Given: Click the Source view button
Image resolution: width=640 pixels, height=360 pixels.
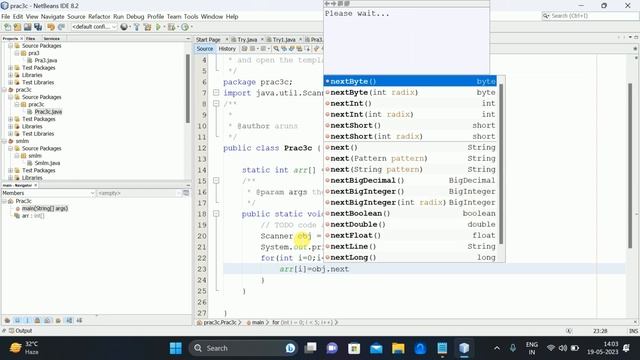Looking at the screenshot, I should pos(204,49).
